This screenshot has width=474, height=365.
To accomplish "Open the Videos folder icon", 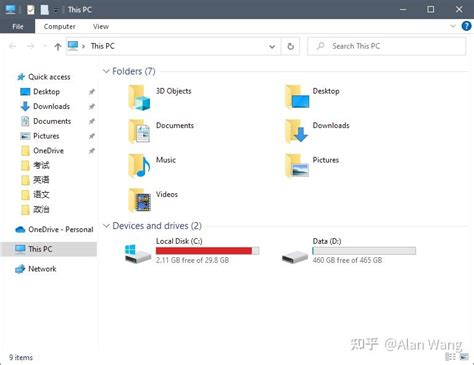I will pyautogui.click(x=140, y=200).
